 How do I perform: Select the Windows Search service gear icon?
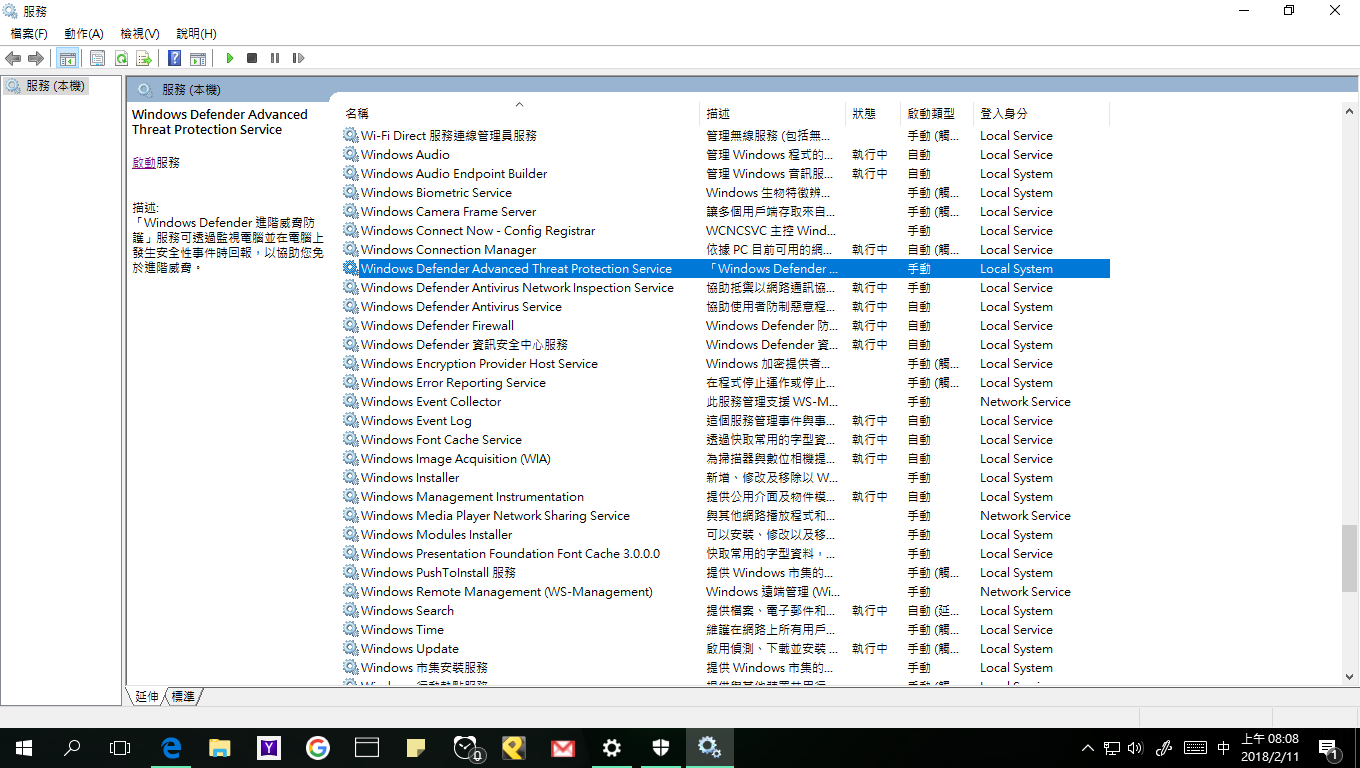point(350,610)
